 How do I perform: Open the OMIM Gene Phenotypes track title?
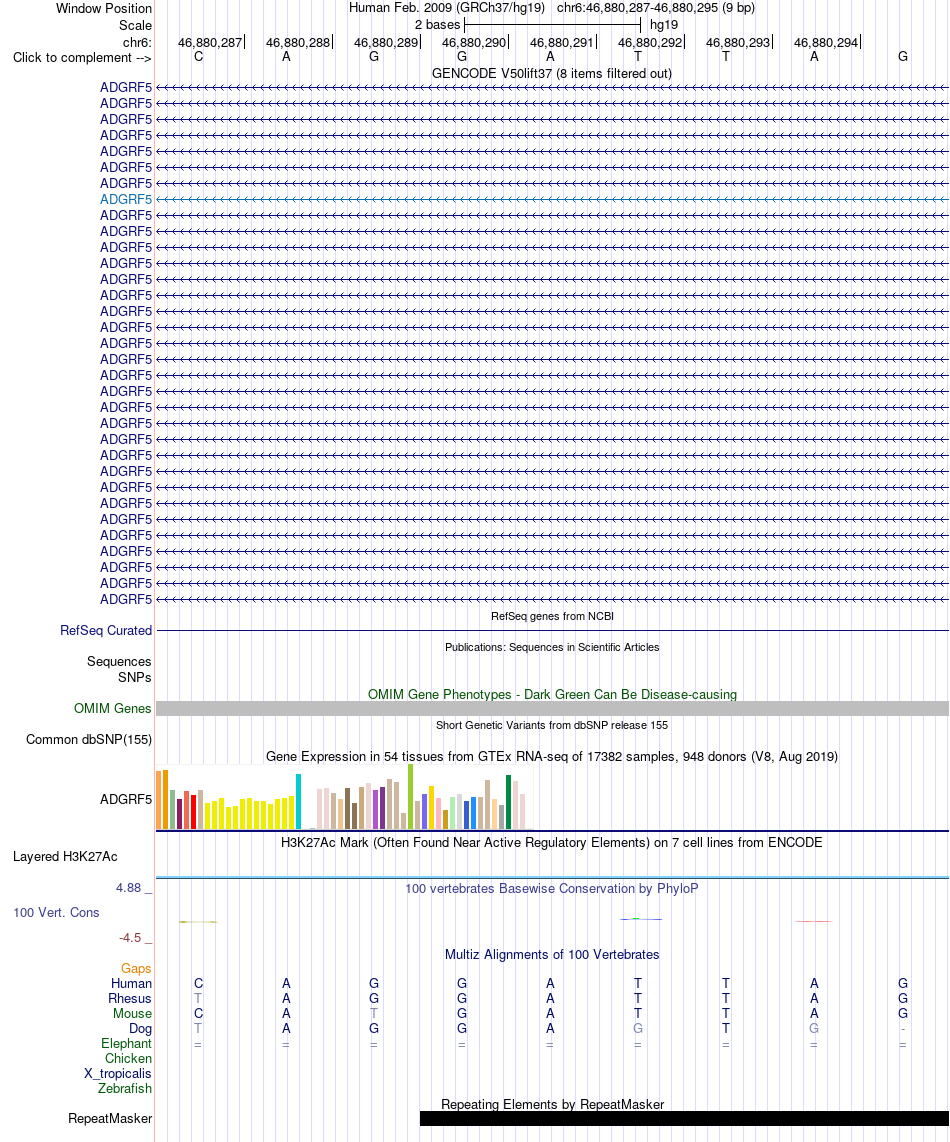[x=552, y=695]
